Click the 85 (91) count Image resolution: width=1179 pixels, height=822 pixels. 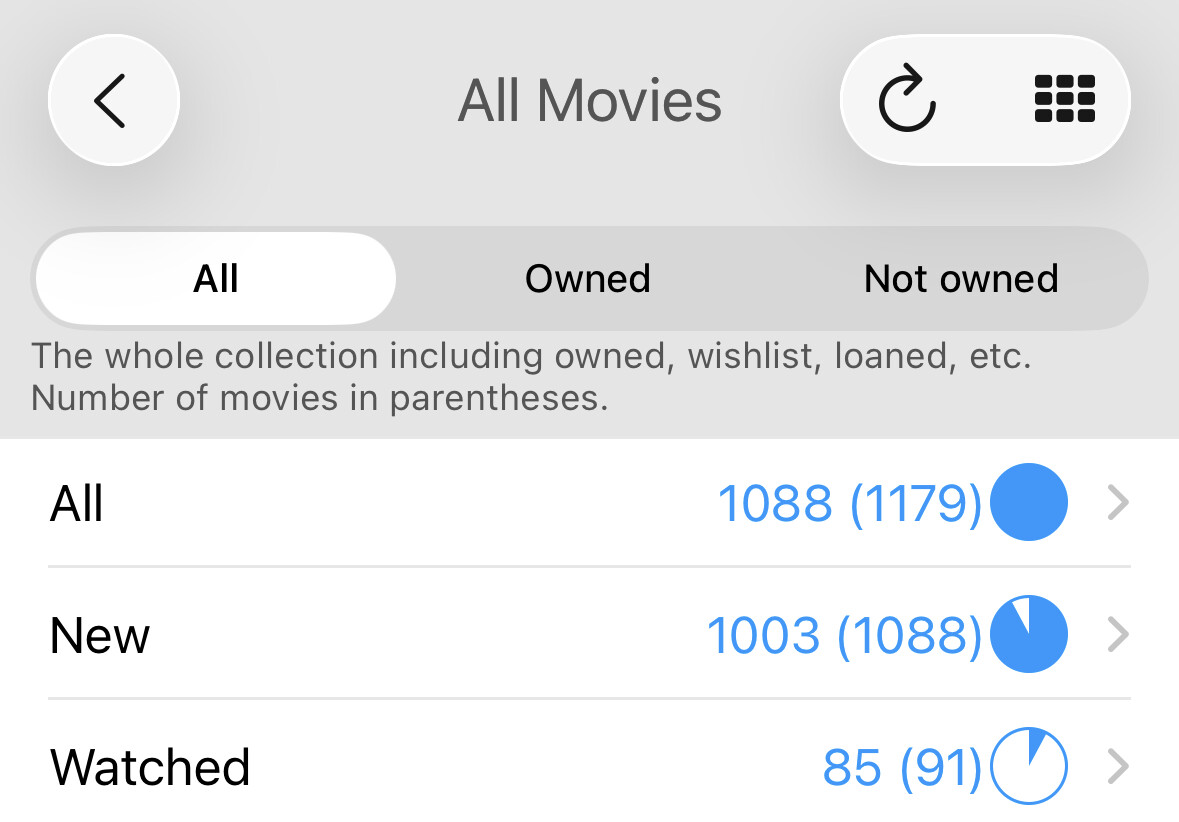tap(901, 767)
